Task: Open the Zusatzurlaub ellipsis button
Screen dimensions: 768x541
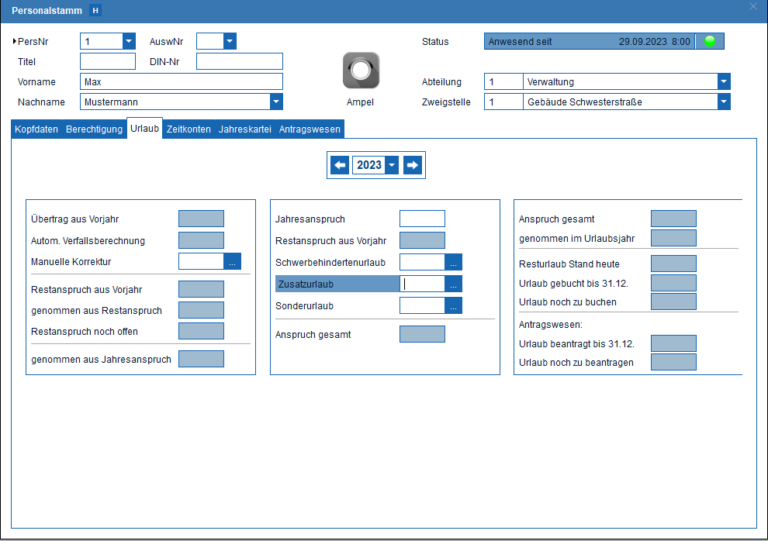Action: click(453, 284)
